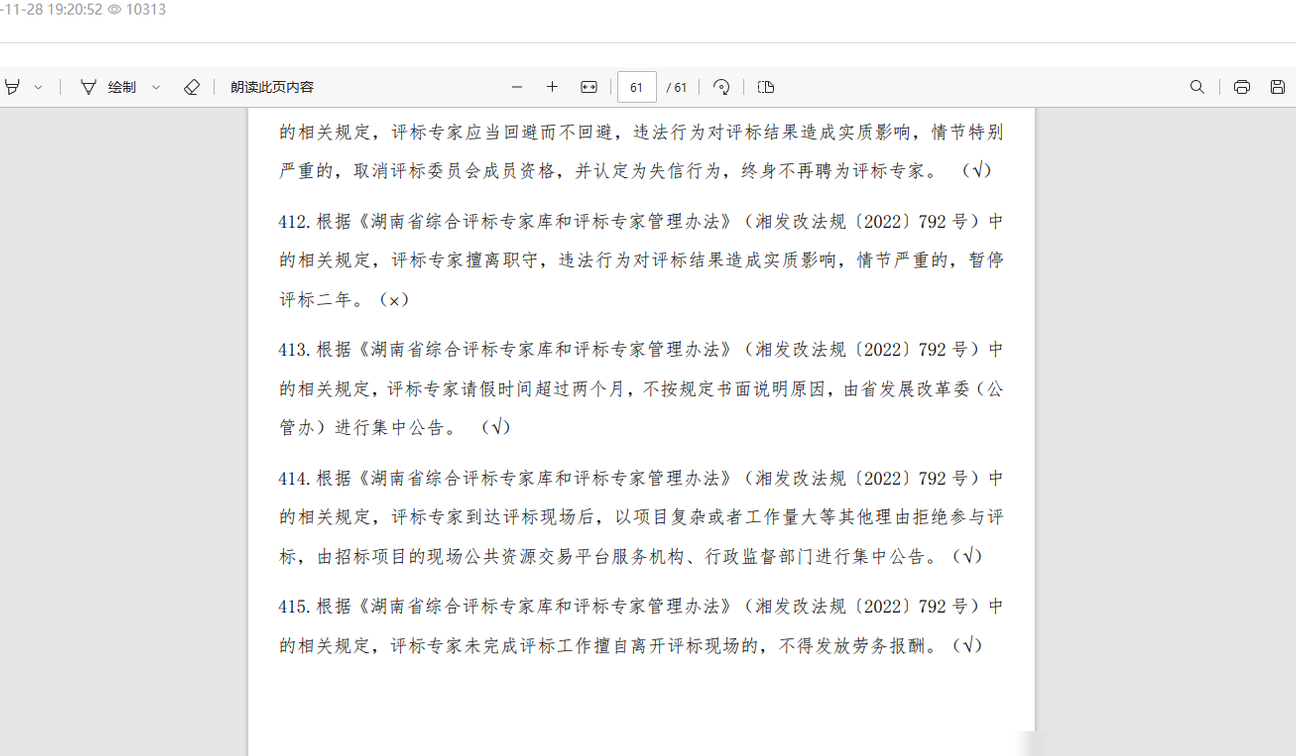Open the 绘制 draw options dropdown arrow
Image resolution: width=1296 pixels, height=756 pixels.
[x=156, y=87]
